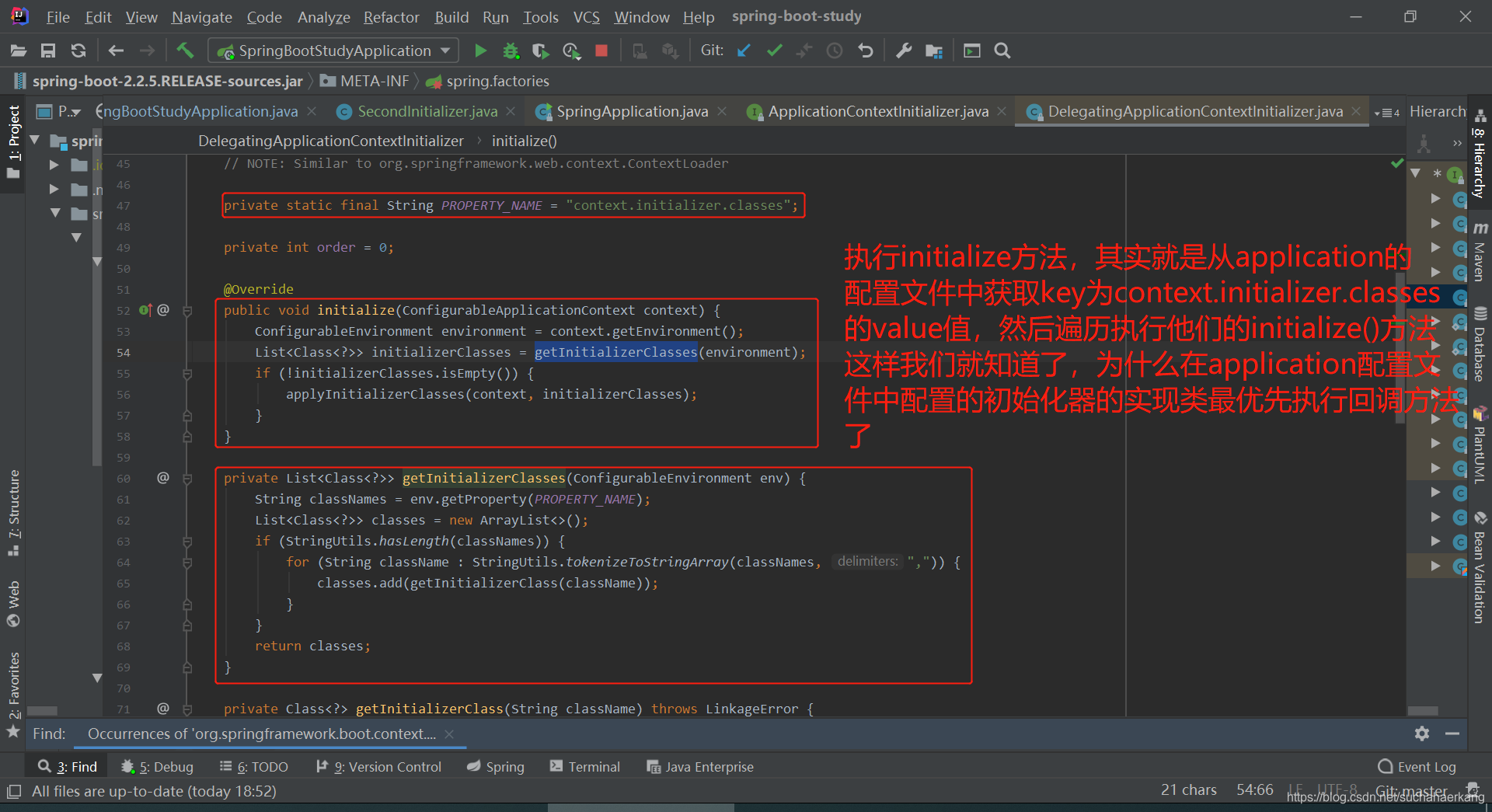Open the Spring tool window
The image size is (1492, 812).
click(495, 767)
